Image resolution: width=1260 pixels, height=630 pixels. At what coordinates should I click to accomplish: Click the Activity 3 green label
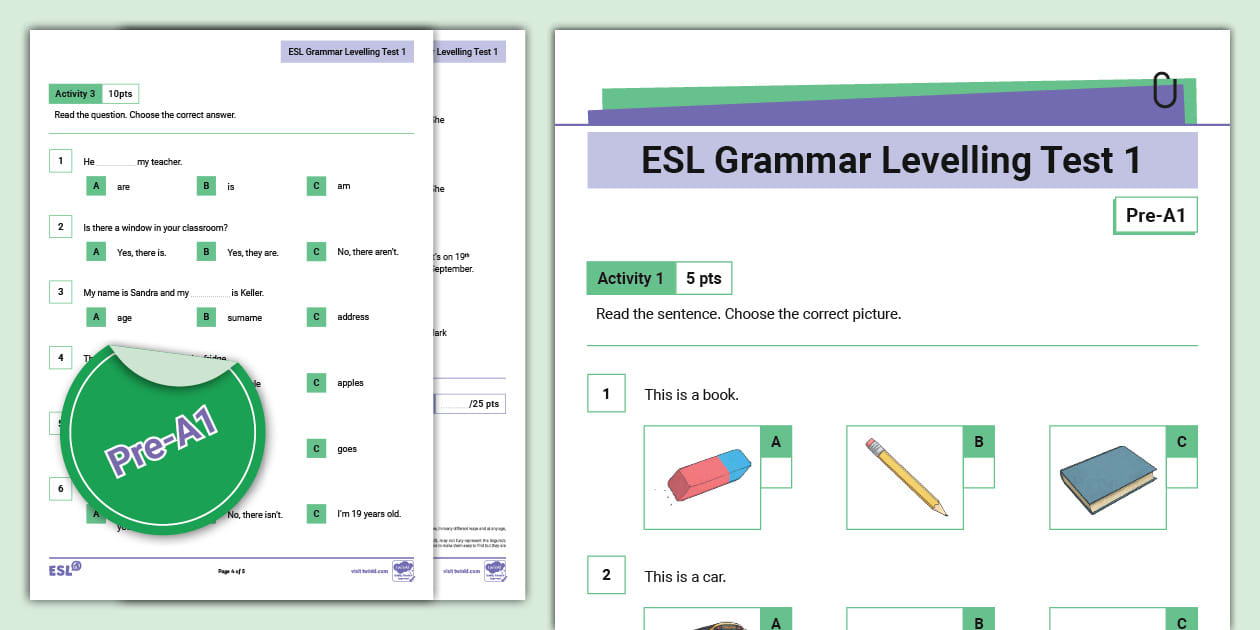[75, 94]
